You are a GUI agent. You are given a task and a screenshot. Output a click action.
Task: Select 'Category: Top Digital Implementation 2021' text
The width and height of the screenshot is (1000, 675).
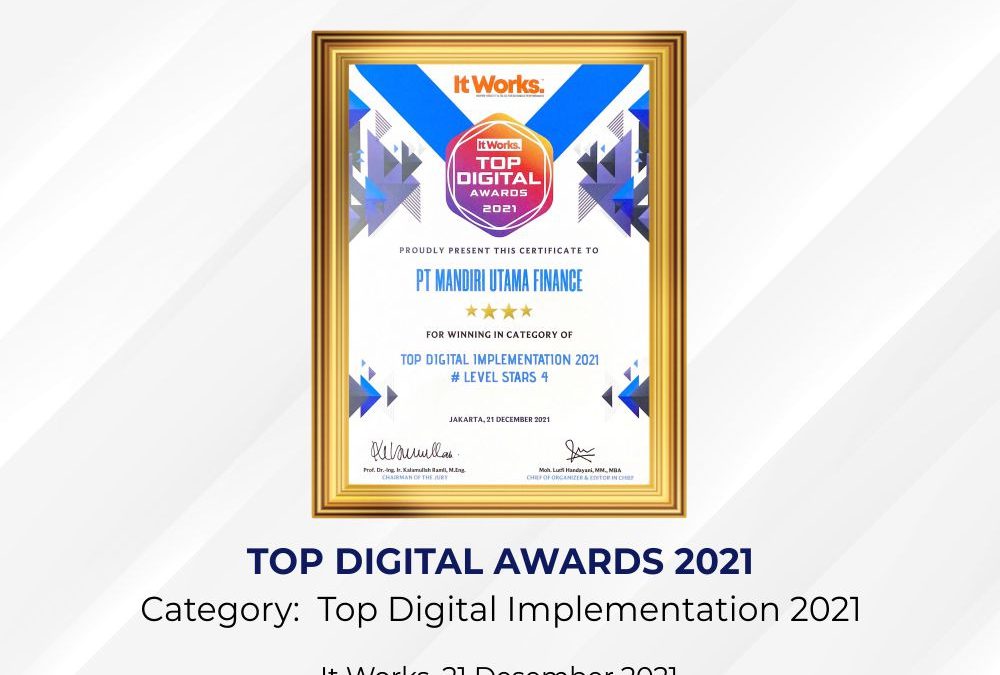(501, 609)
